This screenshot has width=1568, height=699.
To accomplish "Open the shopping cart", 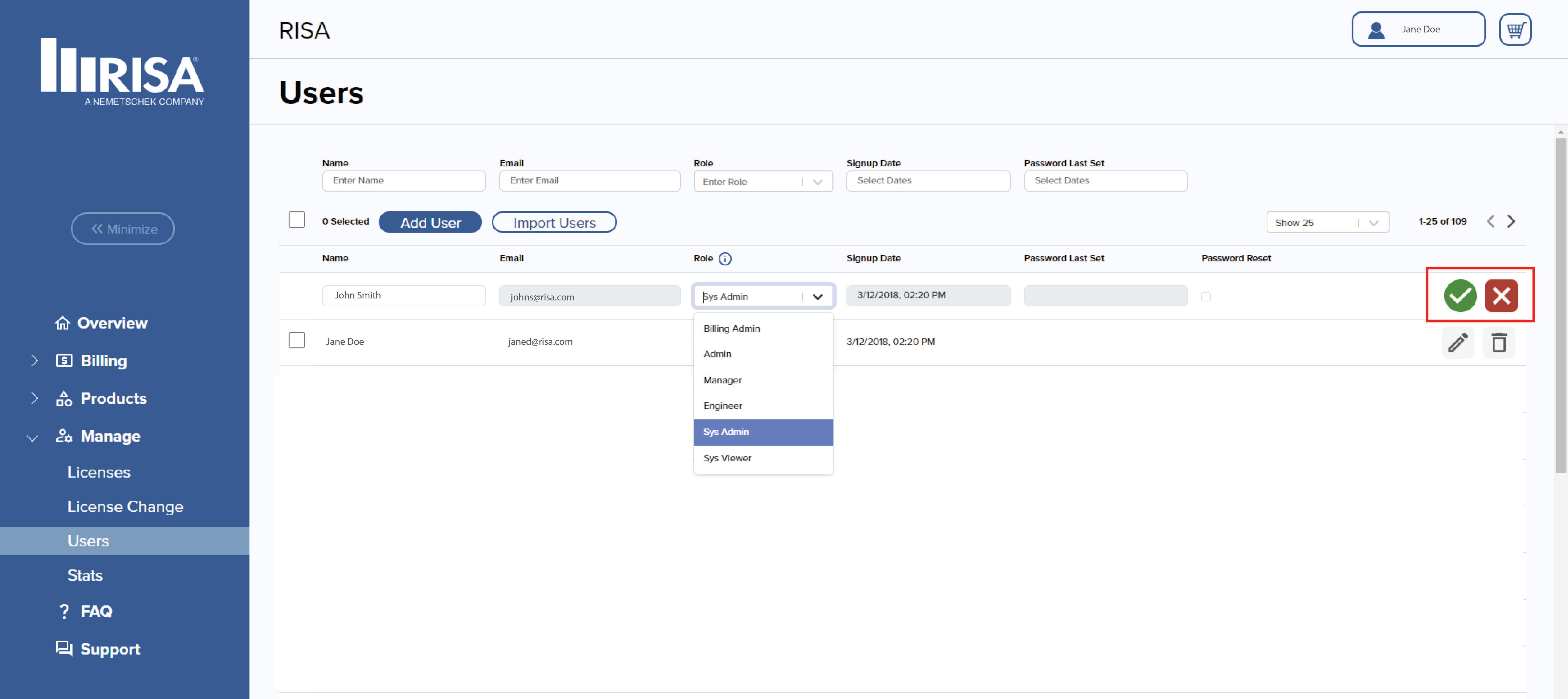I will point(1515,29).
